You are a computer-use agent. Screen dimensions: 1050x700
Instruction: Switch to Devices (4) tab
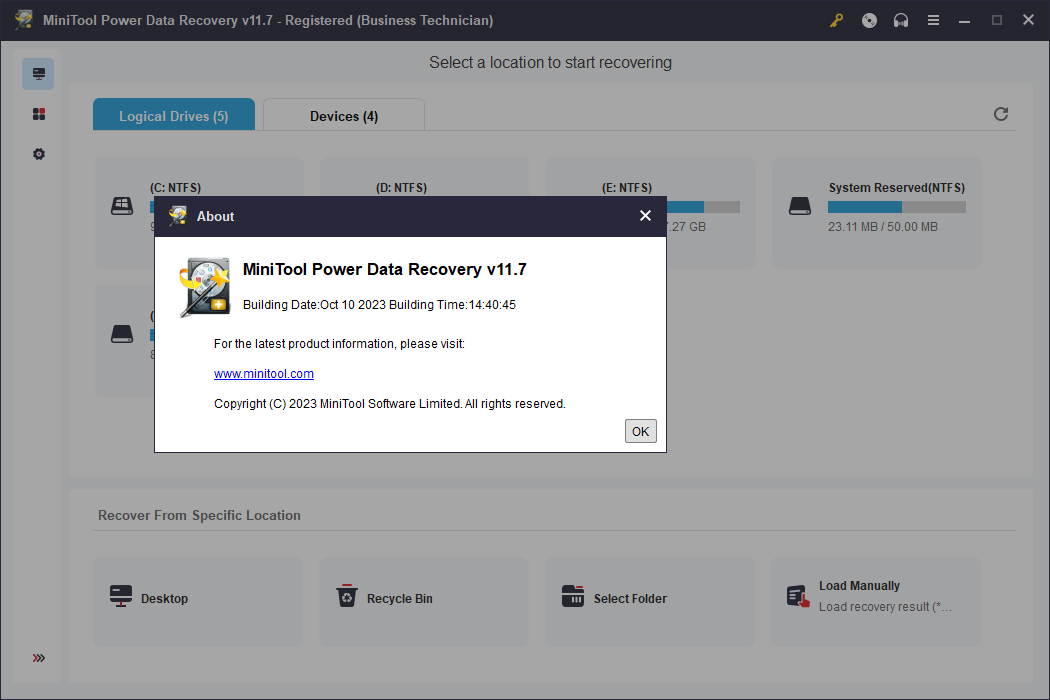344,115
